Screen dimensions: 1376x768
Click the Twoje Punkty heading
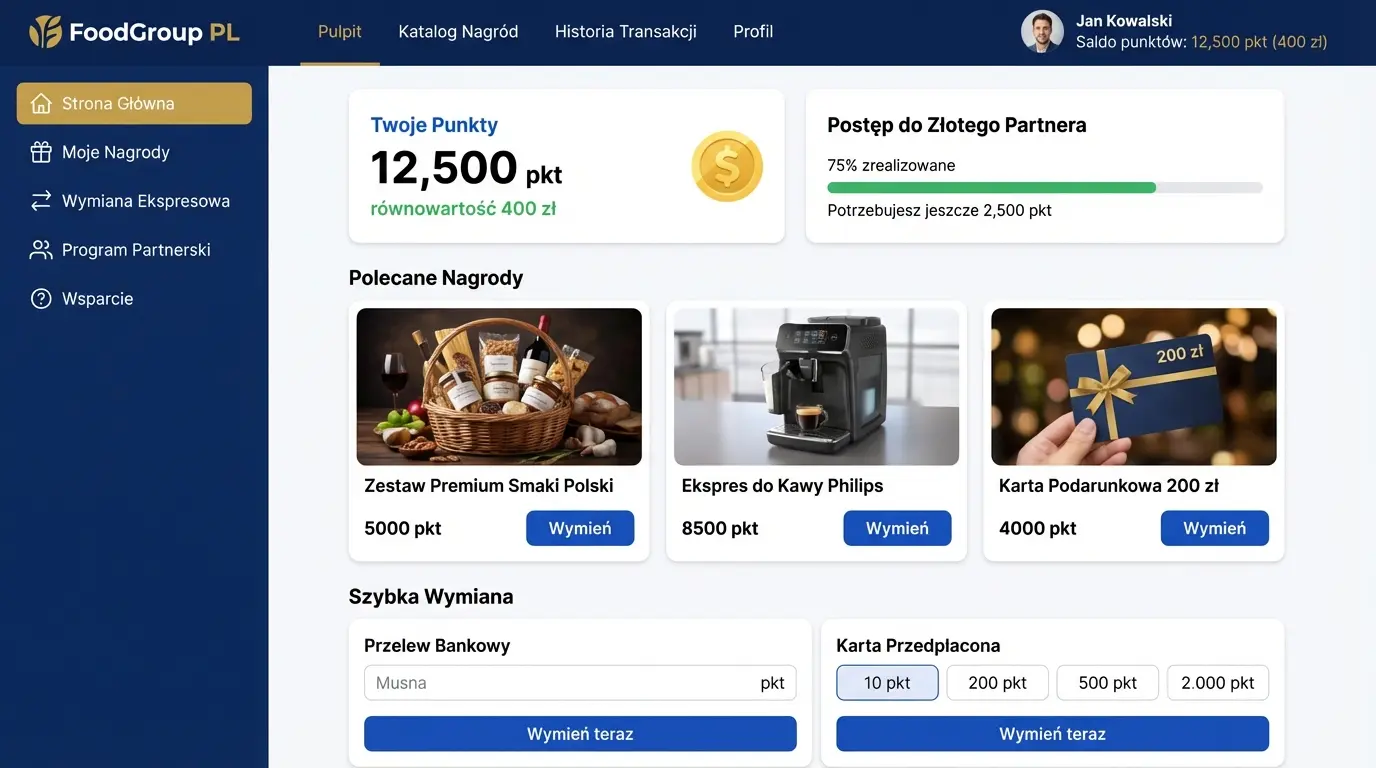(x=434, y=125)
